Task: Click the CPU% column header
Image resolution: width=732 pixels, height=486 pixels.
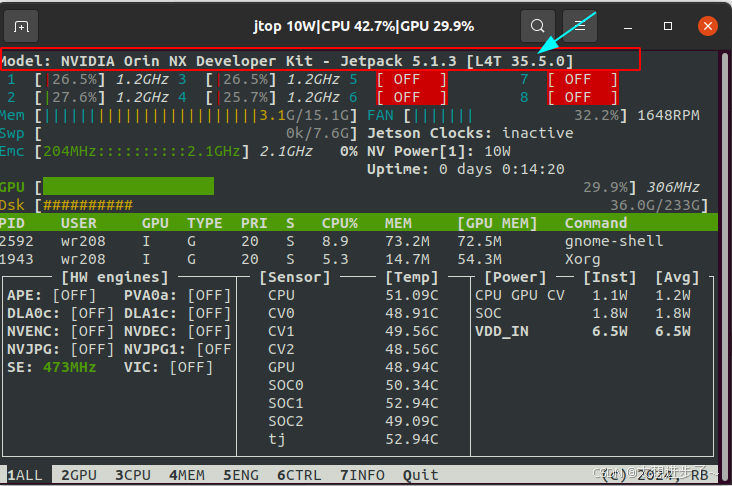Action: click(340, 223)
